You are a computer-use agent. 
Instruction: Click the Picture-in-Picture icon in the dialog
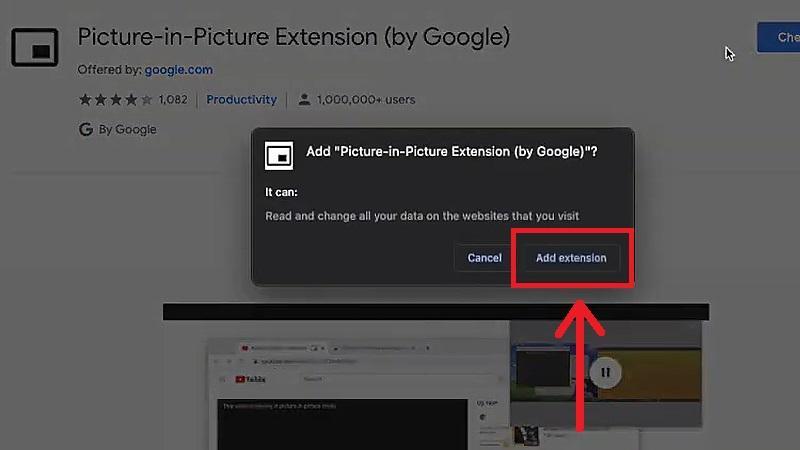point(278,155)
